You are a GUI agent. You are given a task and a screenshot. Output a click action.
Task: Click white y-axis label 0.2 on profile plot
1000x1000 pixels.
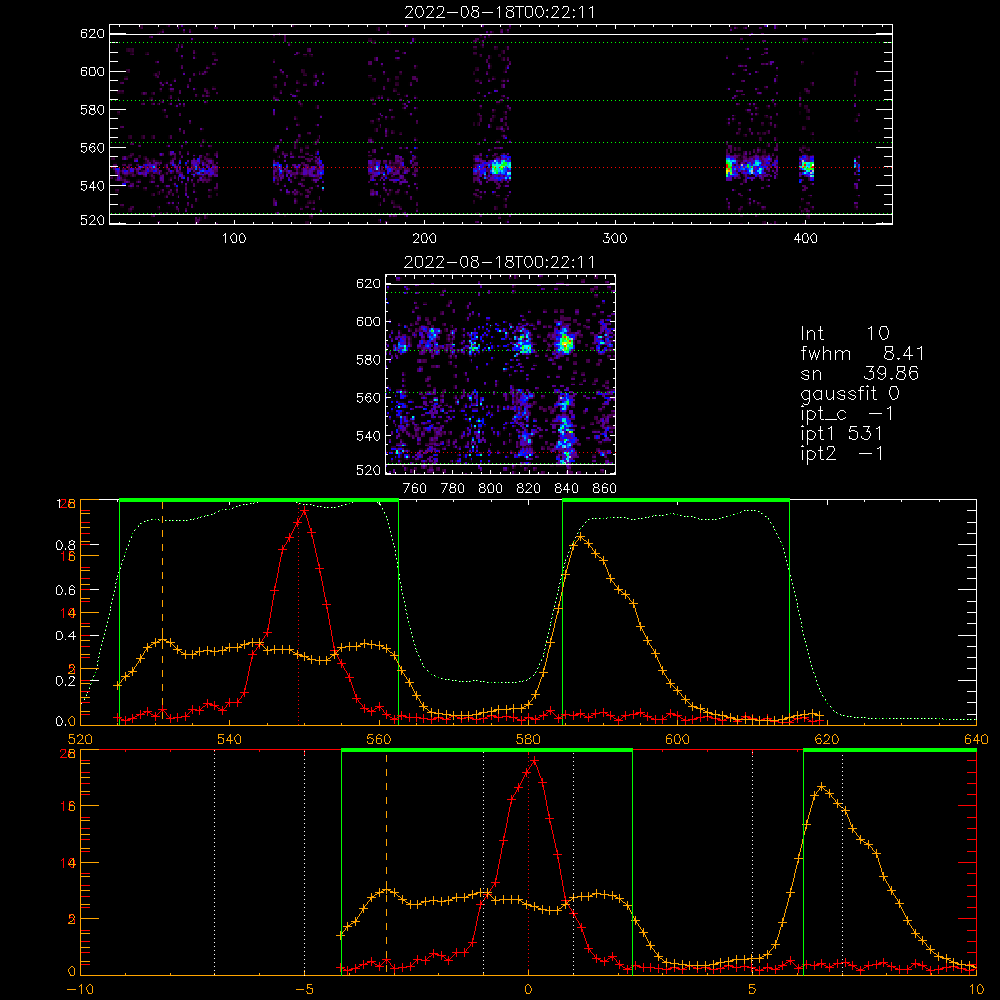point(66,681)
